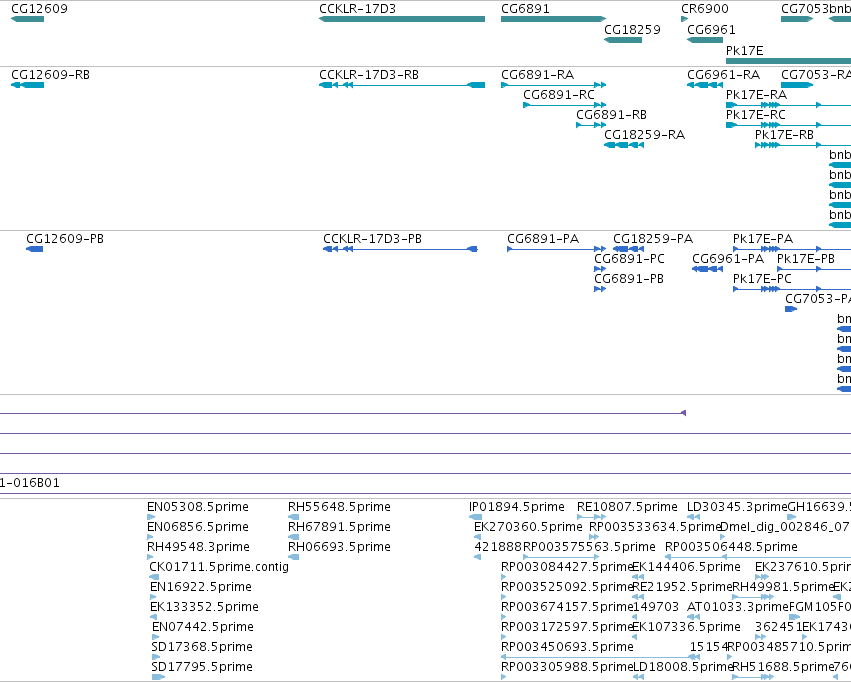This screenshot has width=851, height=682.
Task: Select the CG6891-RC transcript
Action: point(564,105)
